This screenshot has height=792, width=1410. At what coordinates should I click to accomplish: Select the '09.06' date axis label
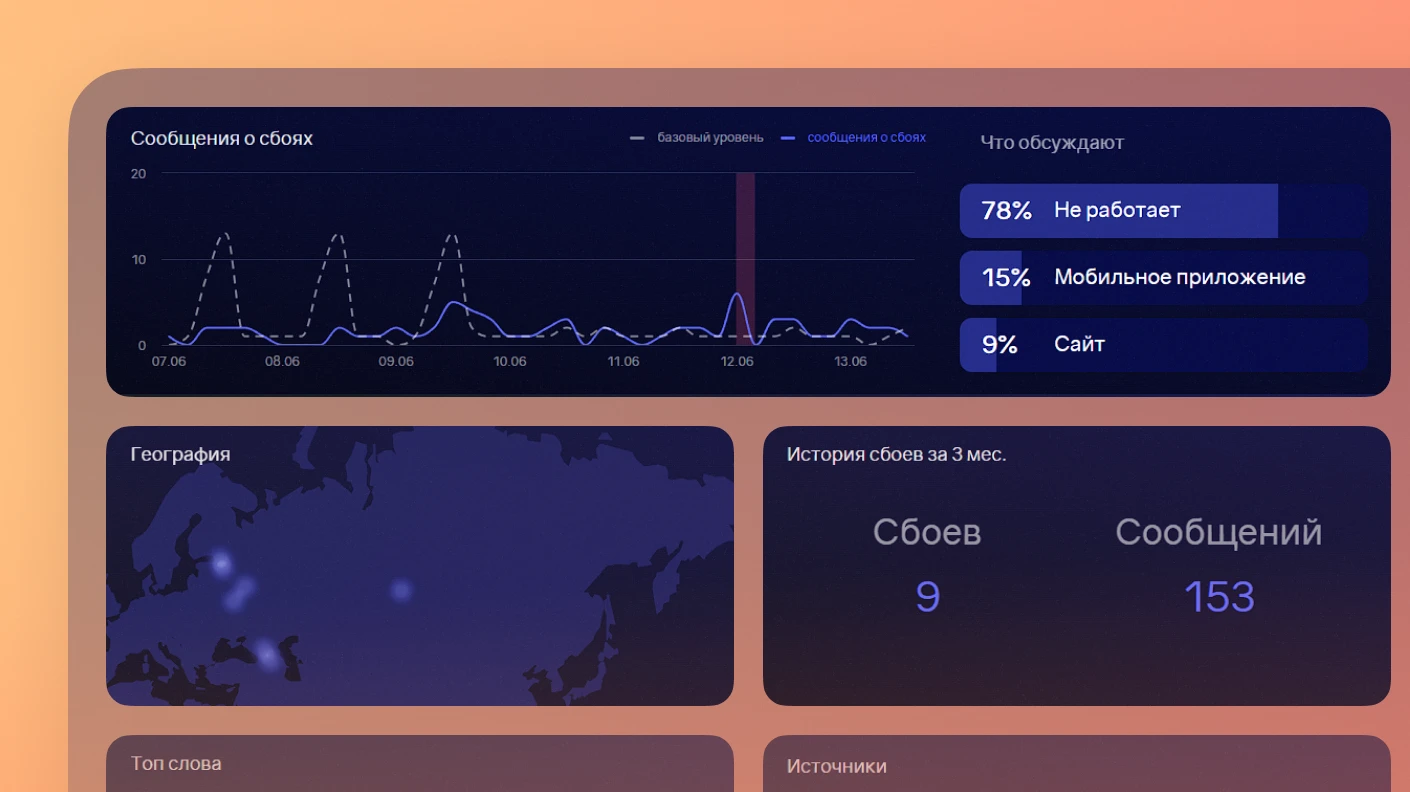pos(396,361)
